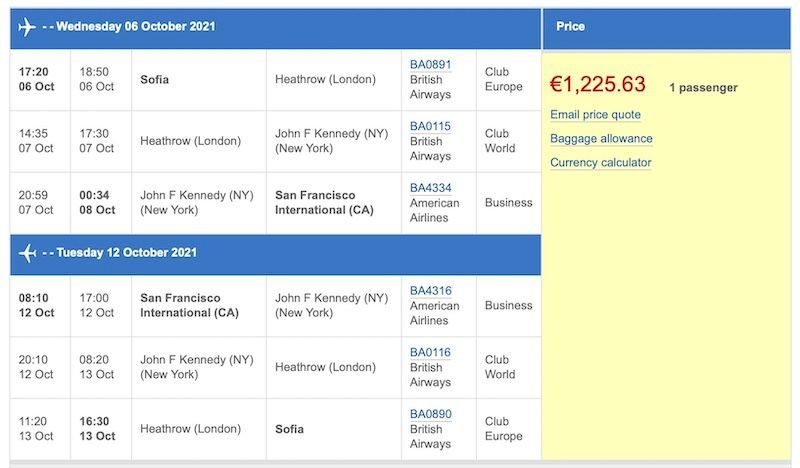Select the 17:20 06 Oct departure time
This screenshot has width=800, height=468.
click(36, 79)
